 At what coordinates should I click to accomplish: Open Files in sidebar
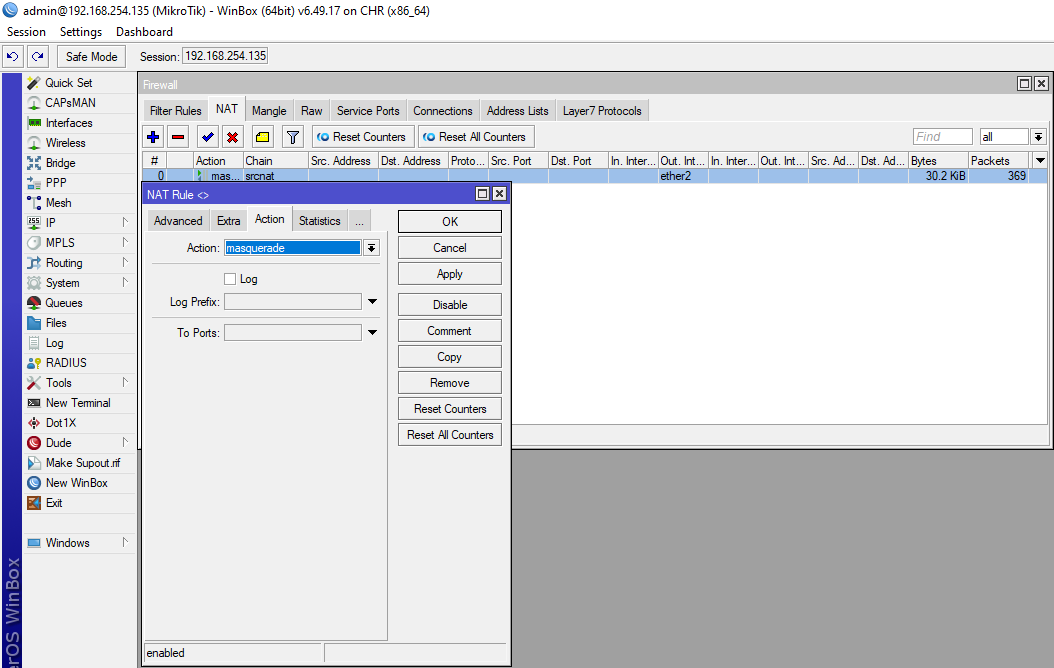pyautogui.click(x=56, y=323)
